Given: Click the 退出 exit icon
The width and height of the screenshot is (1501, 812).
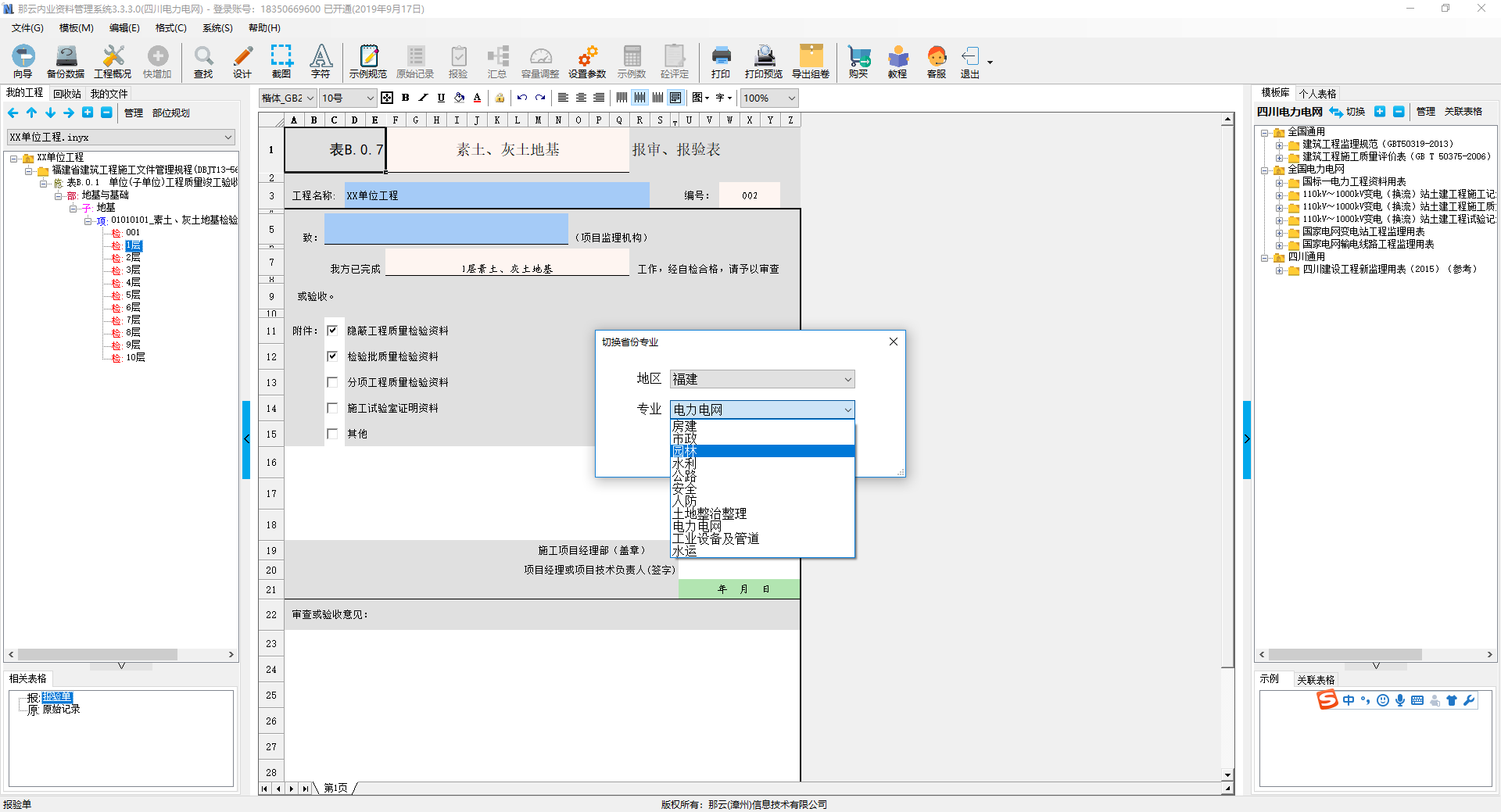Looking at the screenshot, I should 970,62.
